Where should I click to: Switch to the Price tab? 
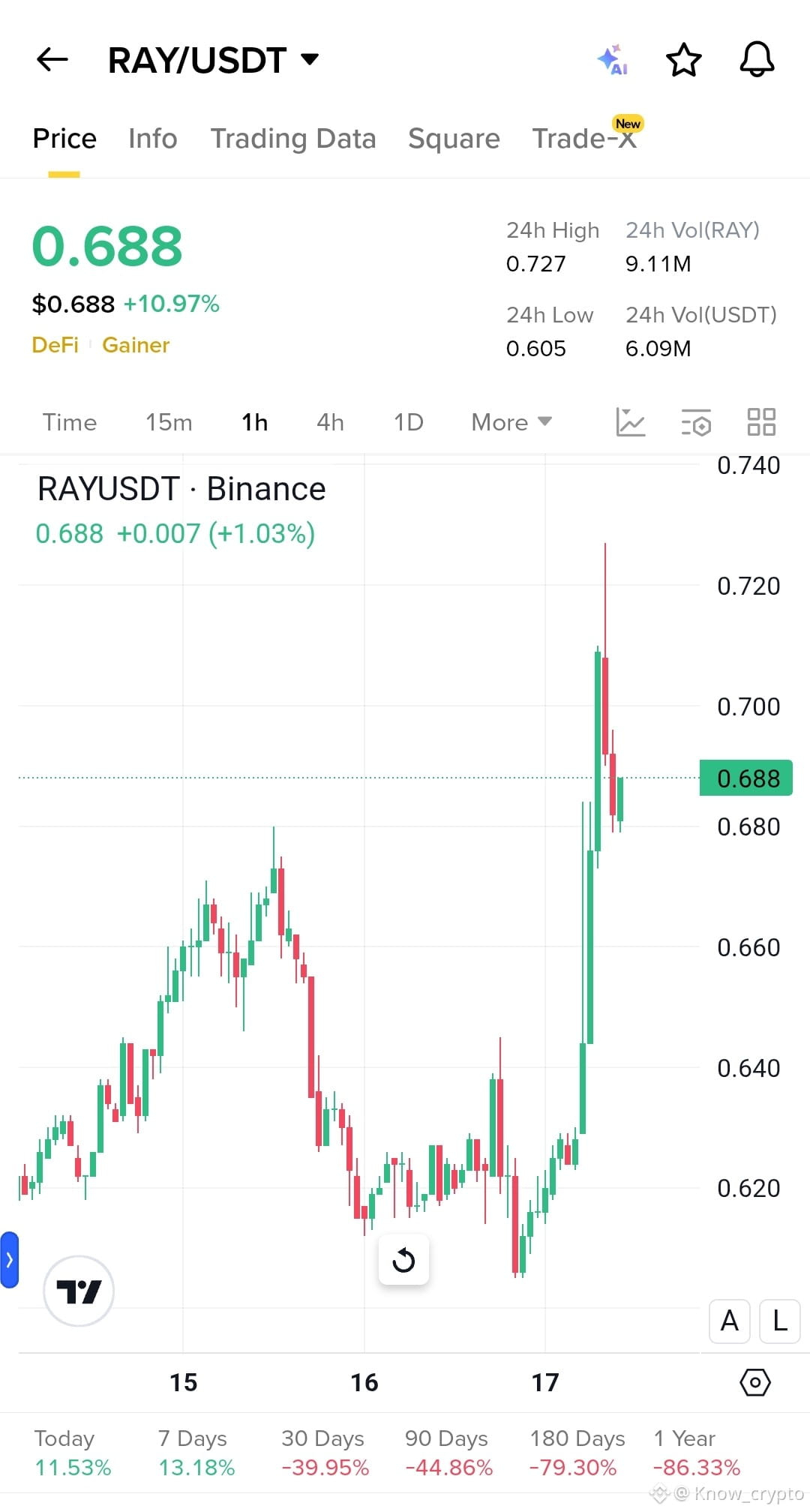click(x=64, y=139)
